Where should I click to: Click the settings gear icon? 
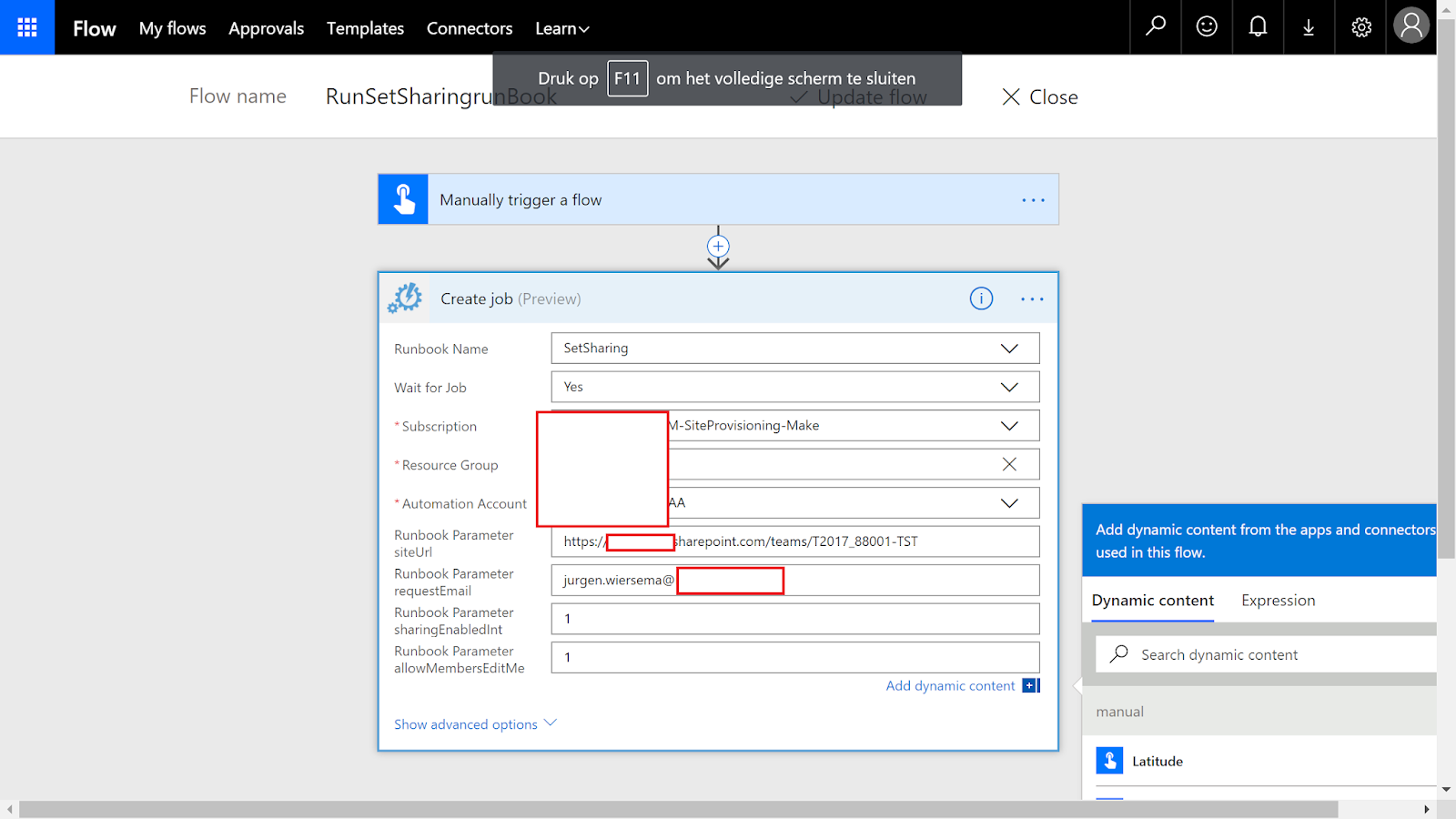pyautogui.click(x=1360, y=27)
